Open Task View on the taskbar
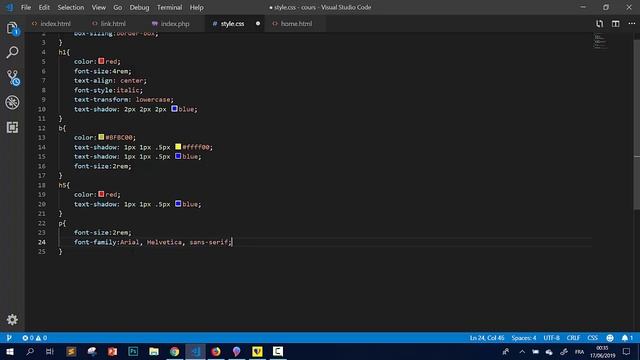Viewport: 640px width, 360px height. pyautogui.click(x=50, y=351)
